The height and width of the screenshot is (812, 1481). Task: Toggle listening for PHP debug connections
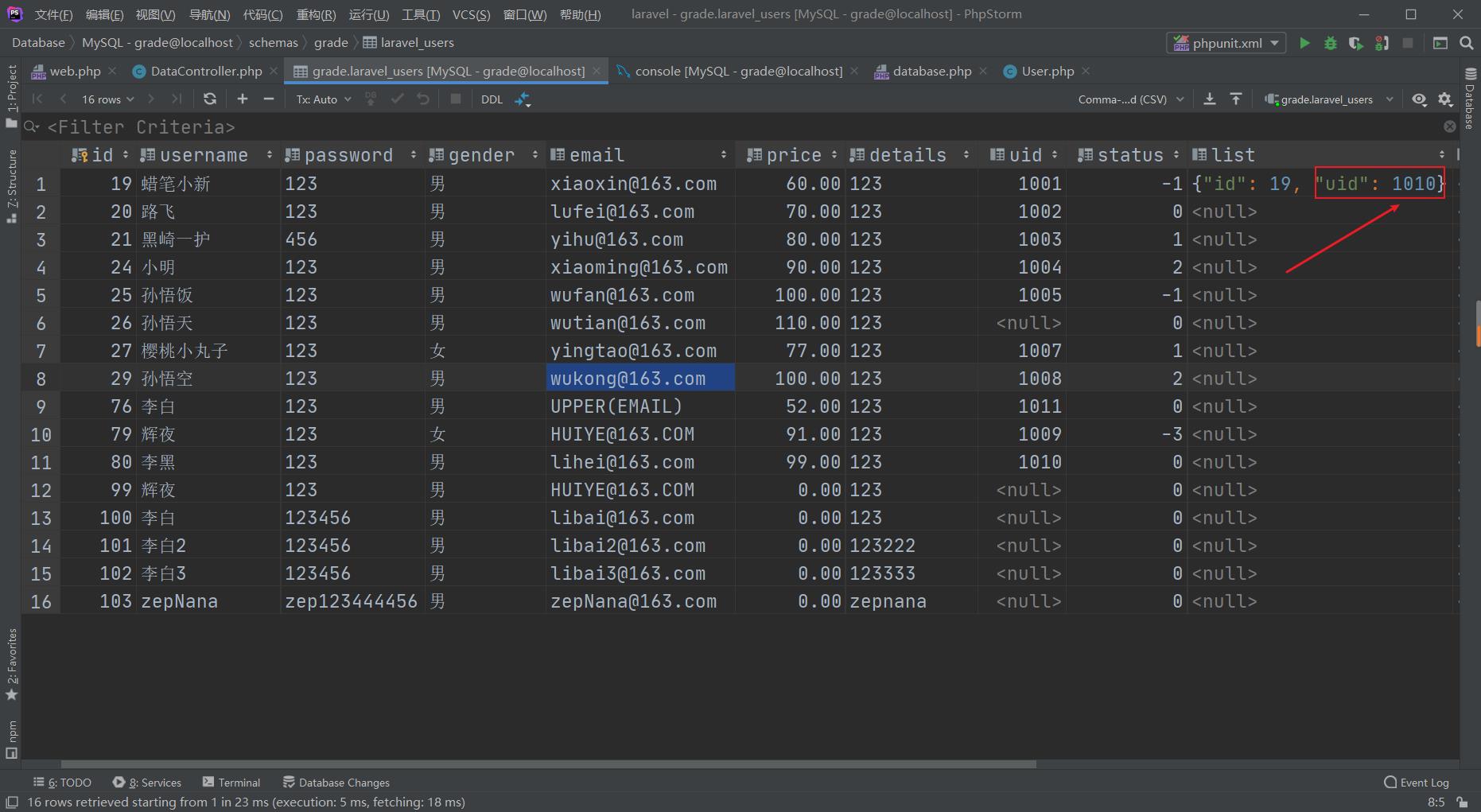click(1382, 43)
